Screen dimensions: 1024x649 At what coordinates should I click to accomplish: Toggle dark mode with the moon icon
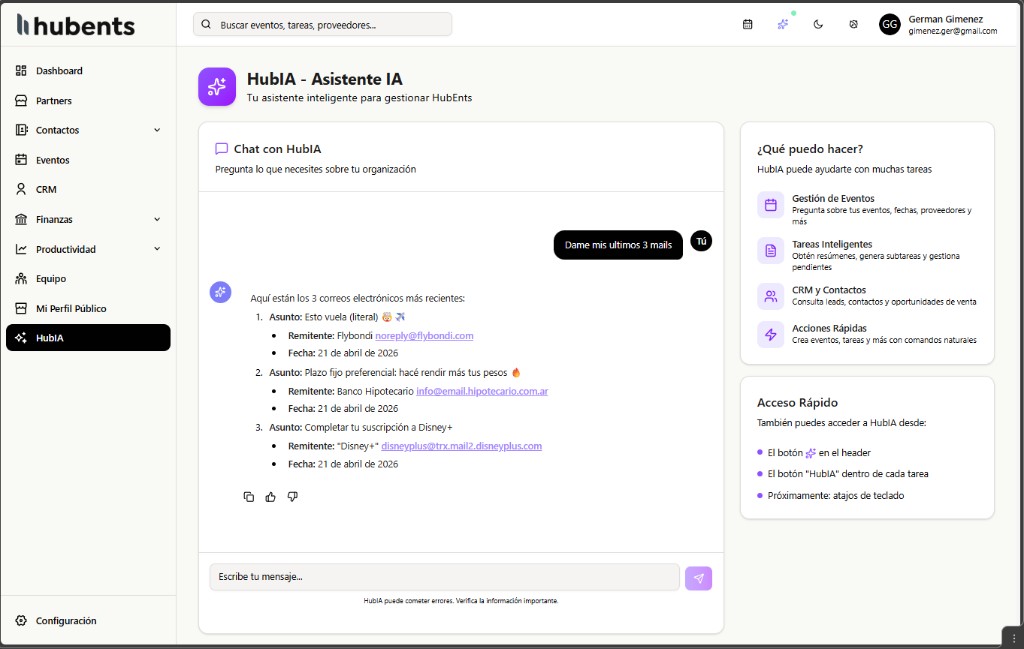818,23
